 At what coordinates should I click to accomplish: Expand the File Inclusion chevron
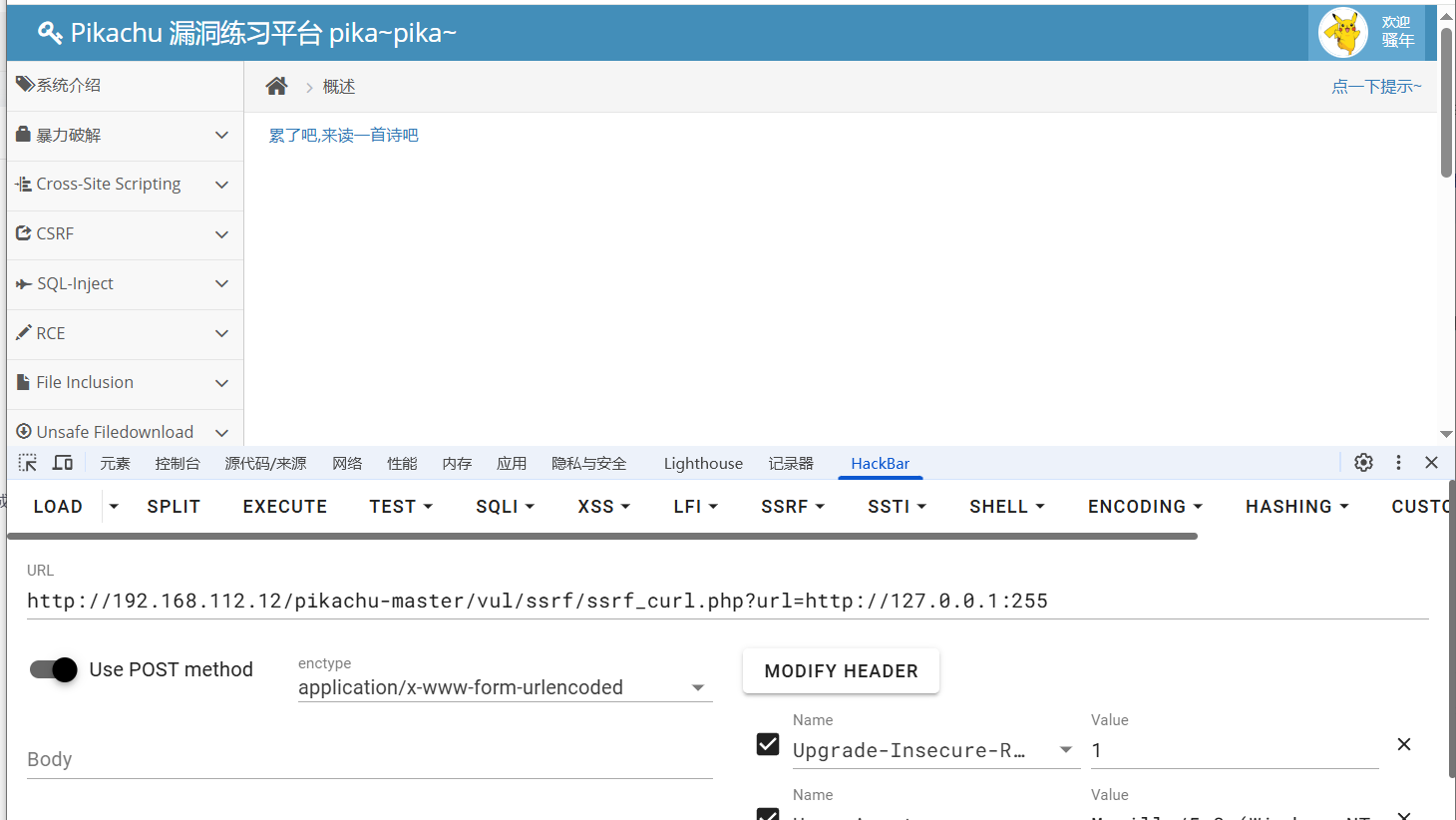[x=221, y=383]
